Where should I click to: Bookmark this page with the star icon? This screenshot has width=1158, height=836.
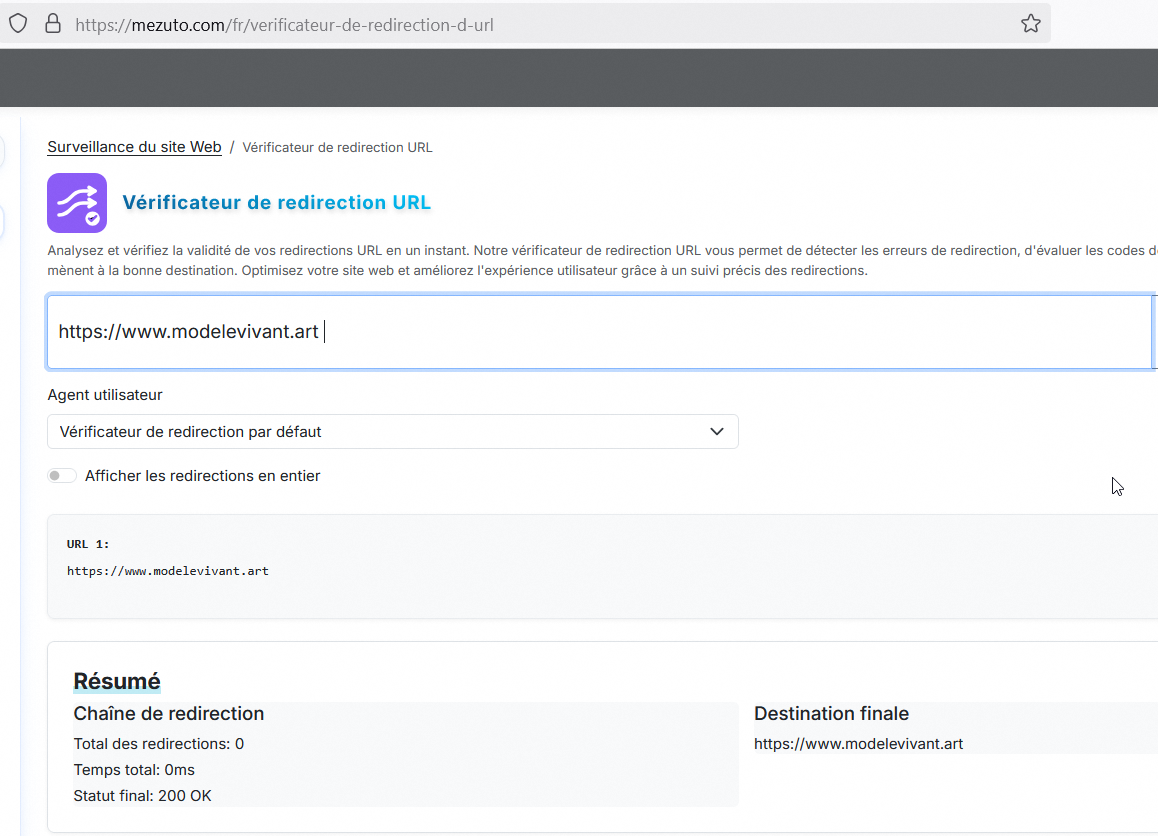coord(1030,24)
